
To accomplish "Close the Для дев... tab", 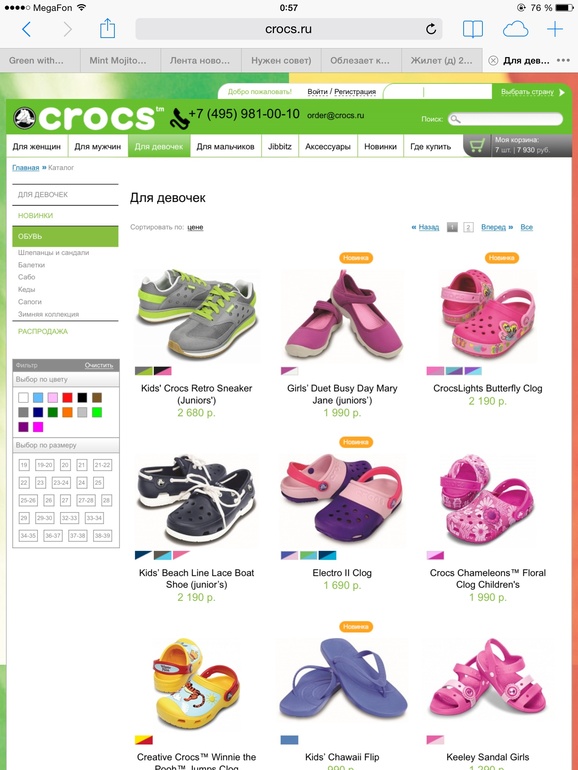I will point(493,60).
